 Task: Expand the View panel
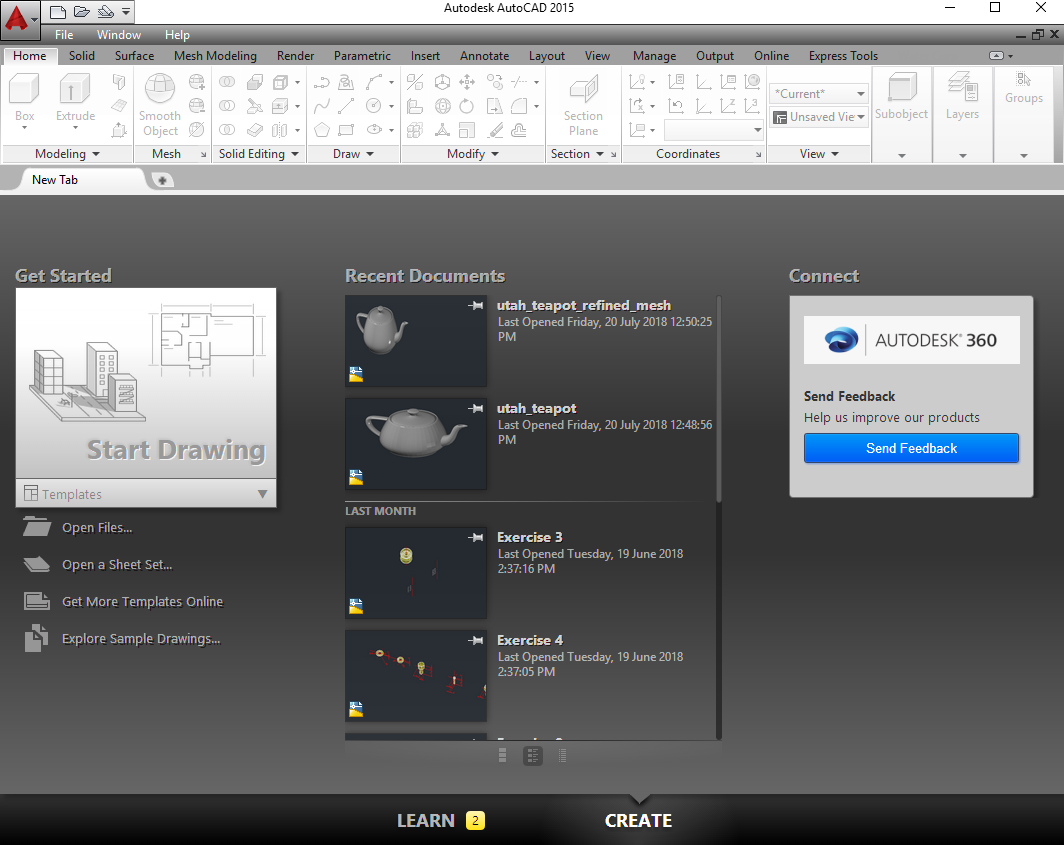click(819, 154)
